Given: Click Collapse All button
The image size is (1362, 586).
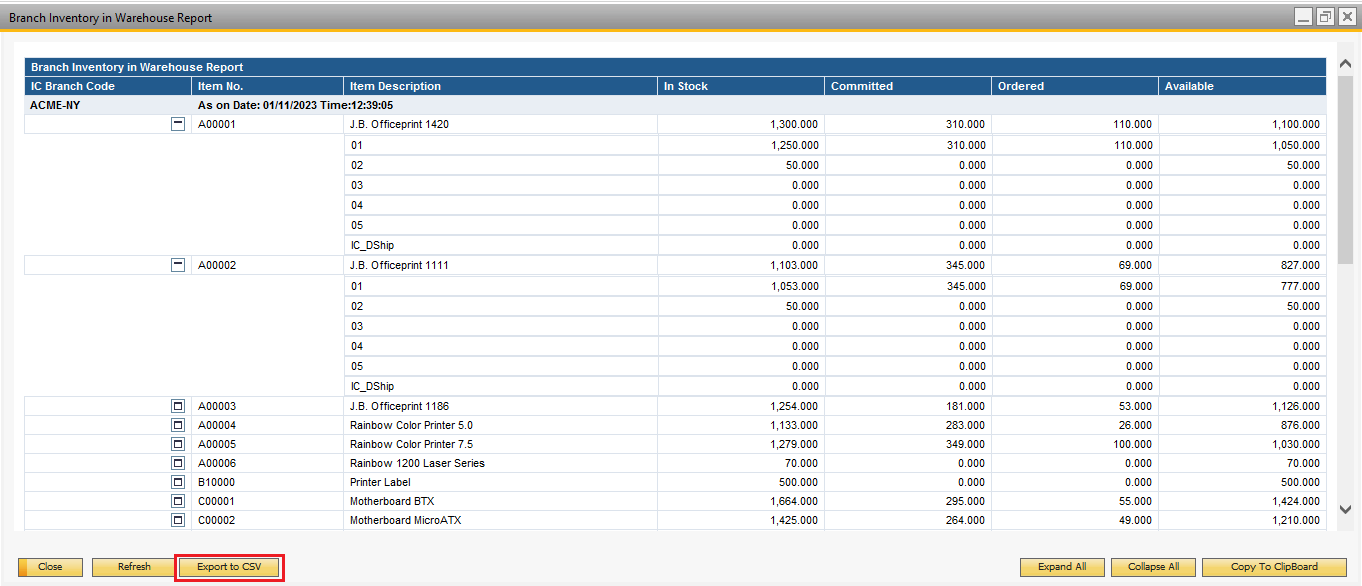Looking at the screenshot, I should coord(1153,567).
